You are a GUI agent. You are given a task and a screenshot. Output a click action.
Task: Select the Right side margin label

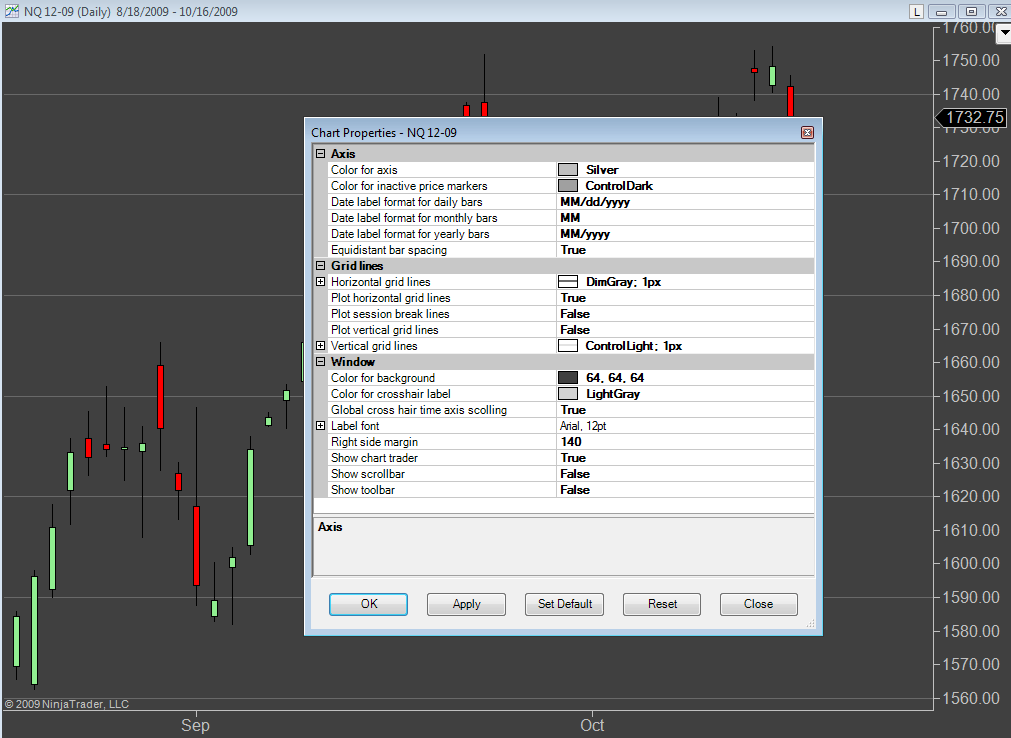[x=375, y=442]
